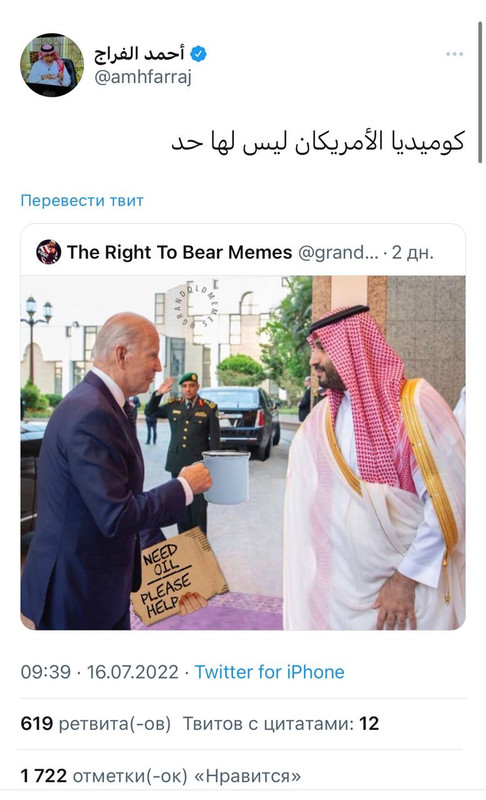
Task: Click the quoted tweet card header
Action: click(243, 252)
